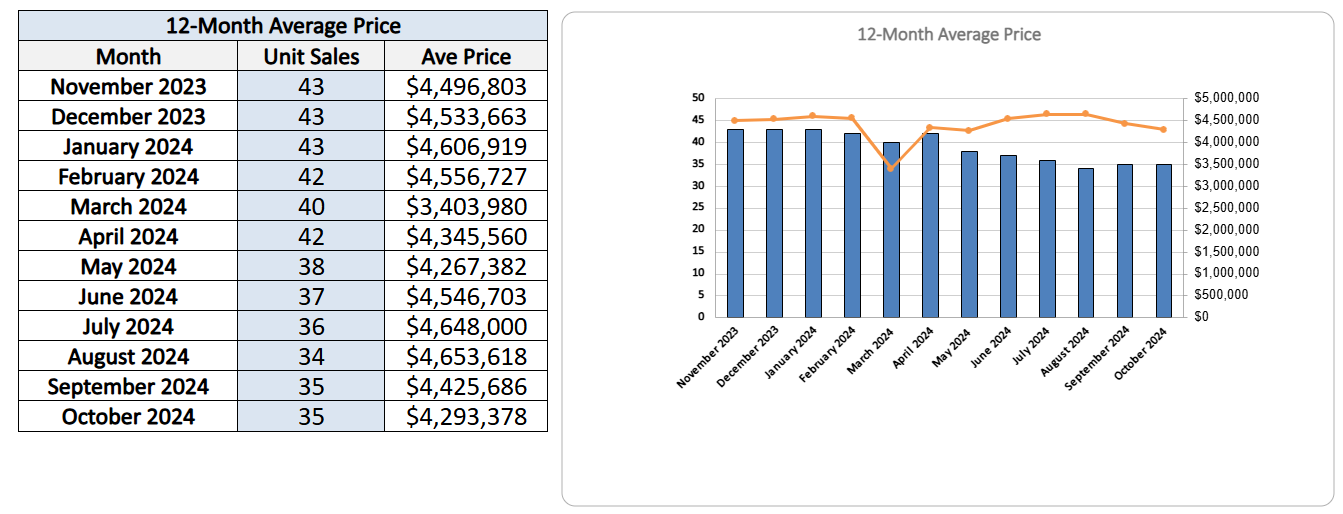Click the chart title "12-Month Average Price"
Viewport: 1343px width, 514px height.
(949, 35)
